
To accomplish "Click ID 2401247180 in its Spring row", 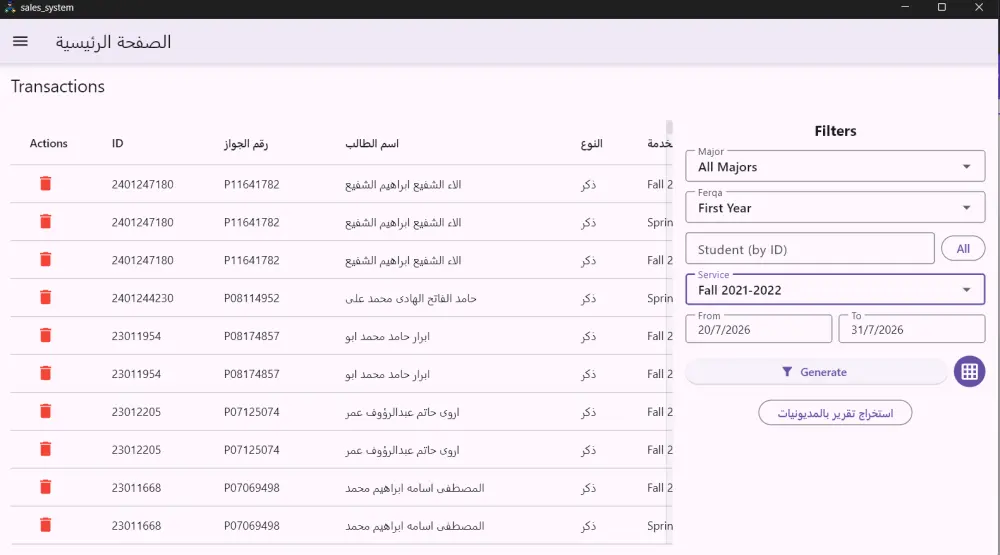I will tap(142, 222).
